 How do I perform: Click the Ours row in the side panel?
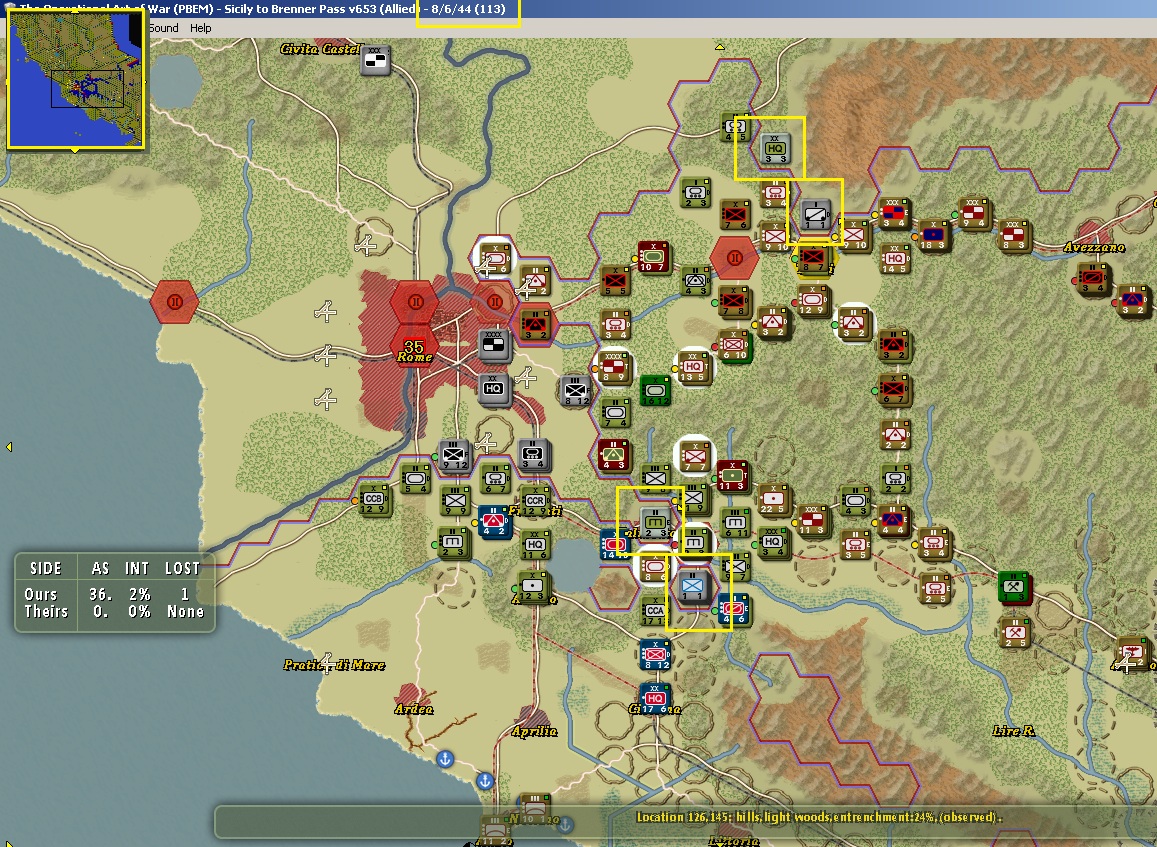pos(114,594)
